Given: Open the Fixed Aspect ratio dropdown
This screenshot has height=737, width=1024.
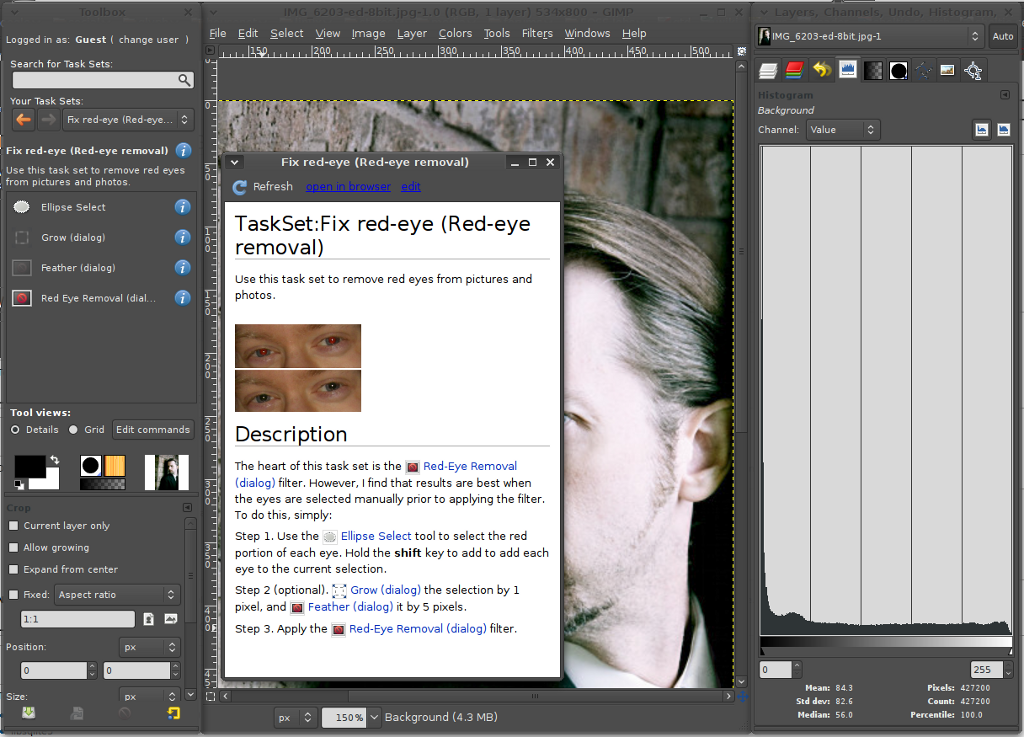Looking at the screenshot, I should point(117,595).
